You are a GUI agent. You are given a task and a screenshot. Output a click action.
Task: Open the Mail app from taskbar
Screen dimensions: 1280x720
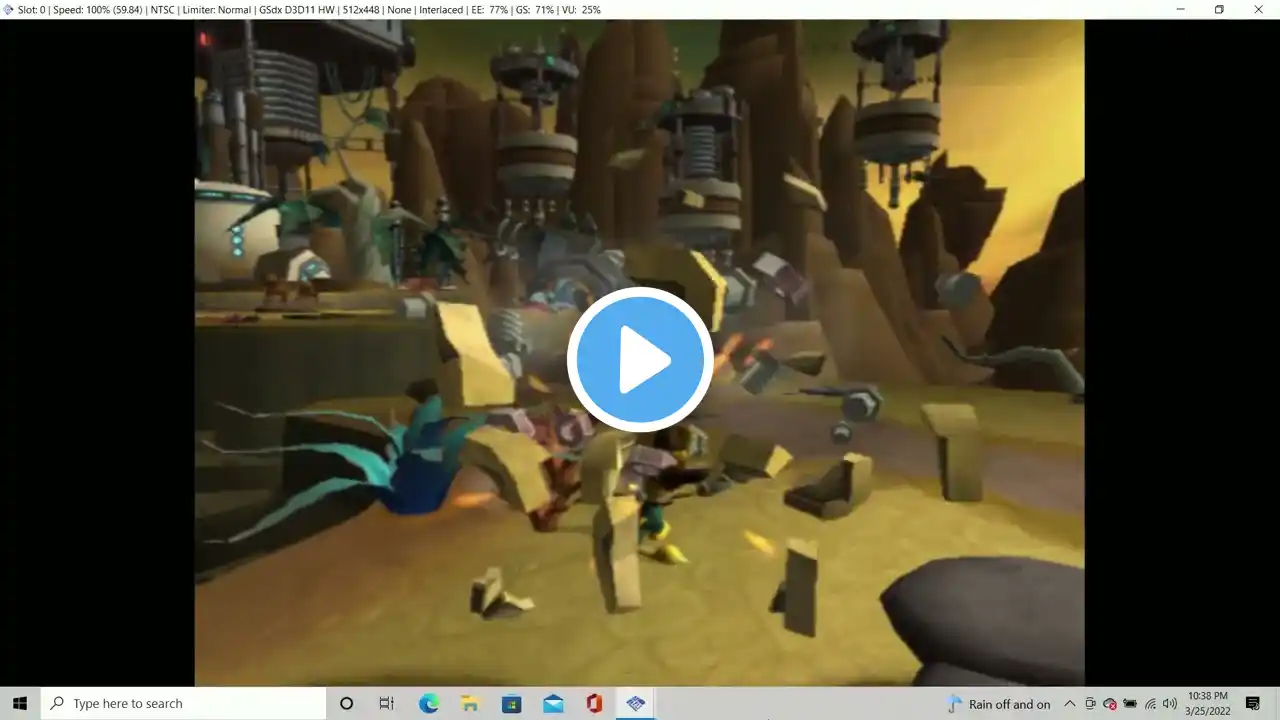click(x=553, y=704)
